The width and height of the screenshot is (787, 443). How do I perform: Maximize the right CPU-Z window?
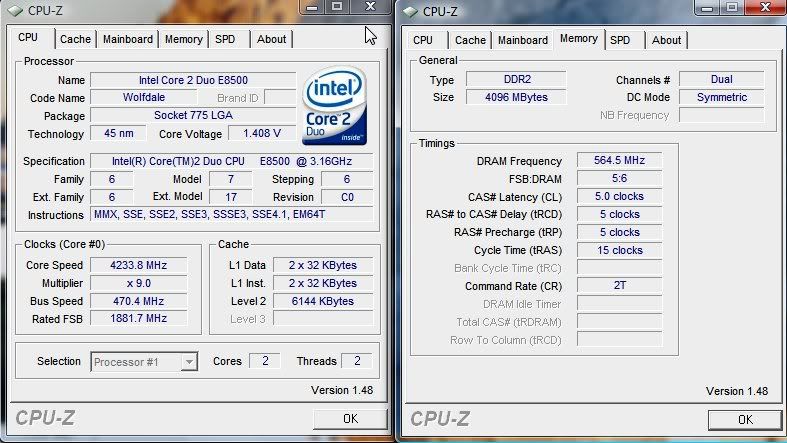click(x=732, y=7)
